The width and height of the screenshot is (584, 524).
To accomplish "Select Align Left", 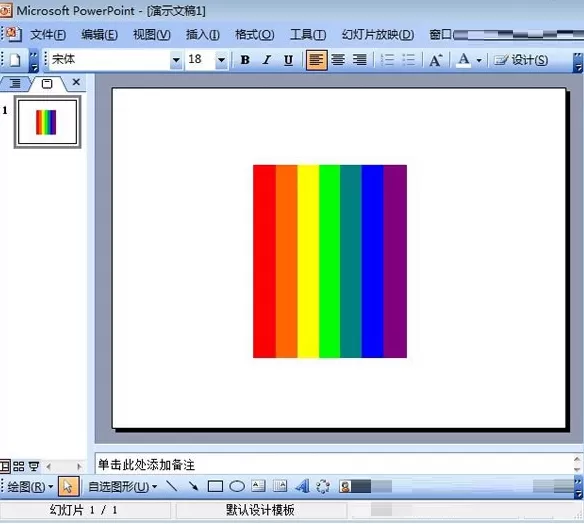I will click(x=317, y=60).
